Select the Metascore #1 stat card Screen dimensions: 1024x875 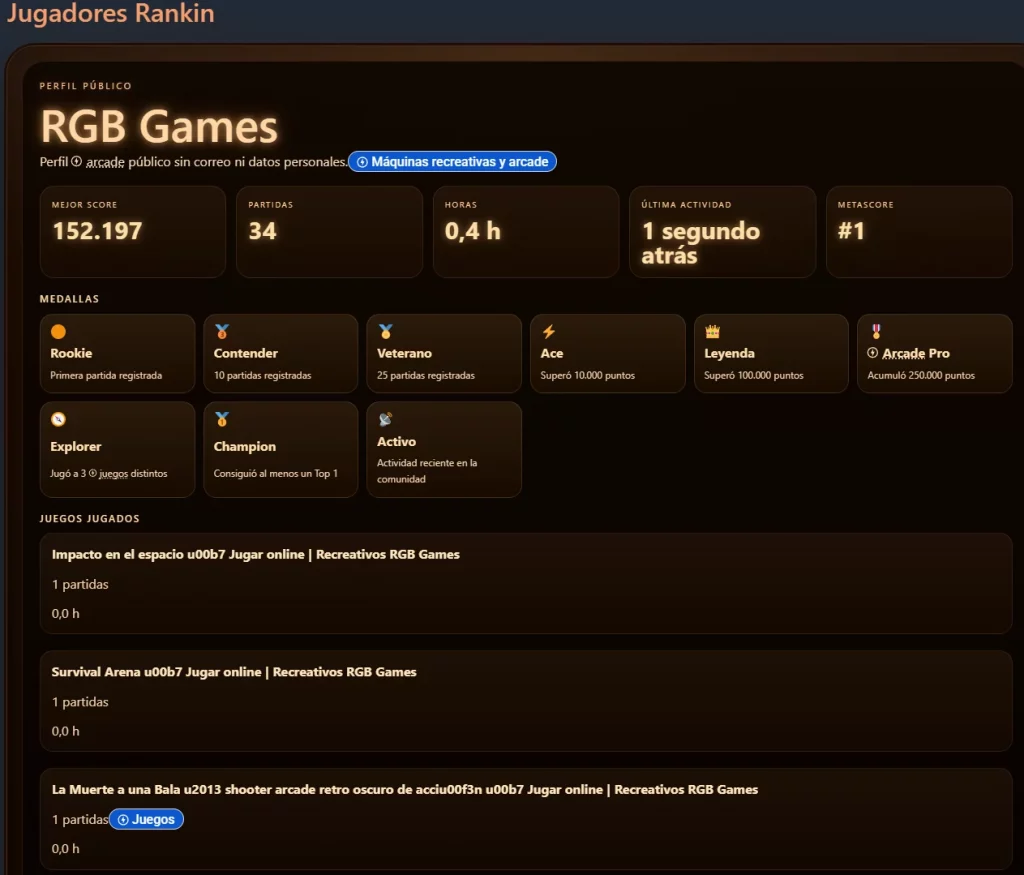pyautogui.click(x=918, y=231)
